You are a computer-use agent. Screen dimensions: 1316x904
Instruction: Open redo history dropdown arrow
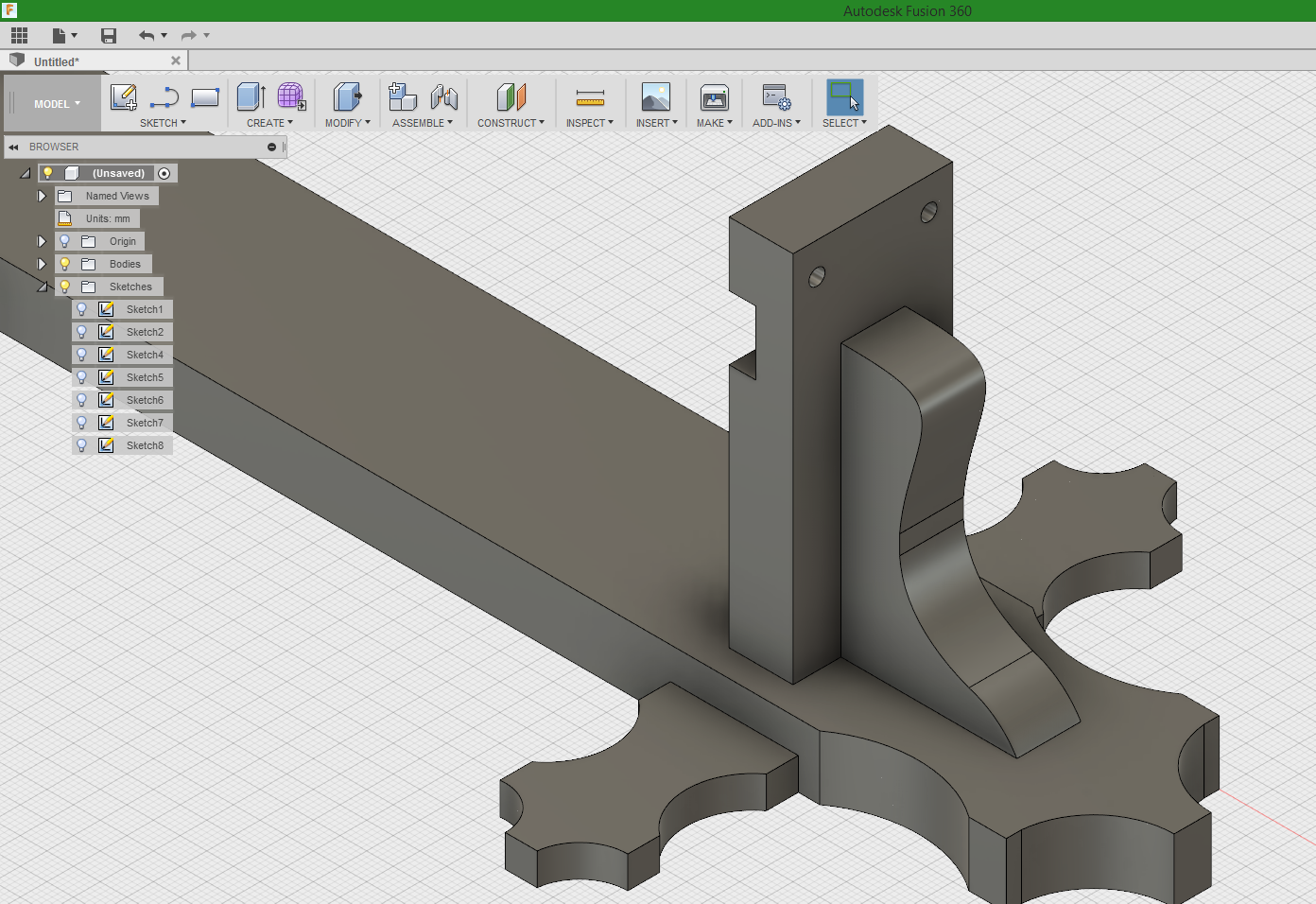pos(207,36)
